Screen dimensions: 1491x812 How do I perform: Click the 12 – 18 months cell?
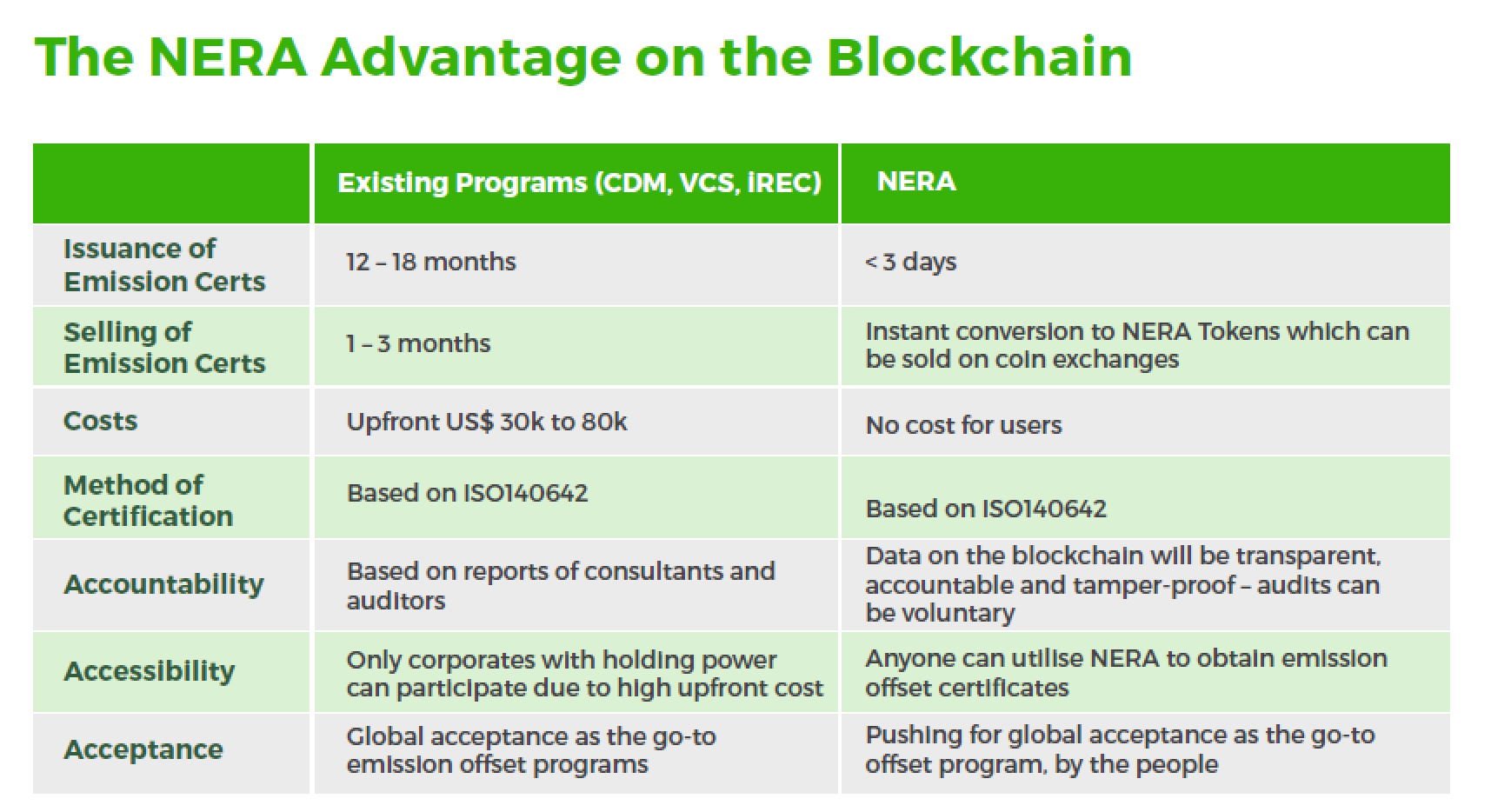[x=431, y=262]
